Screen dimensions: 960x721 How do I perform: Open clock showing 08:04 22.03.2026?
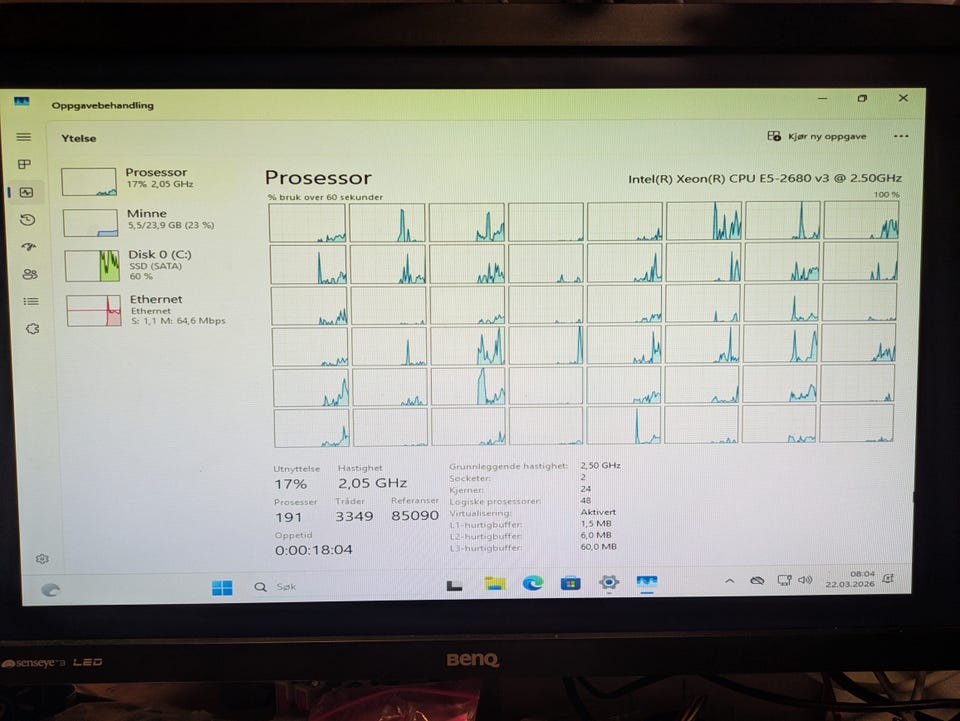click(x=850, y=579)
